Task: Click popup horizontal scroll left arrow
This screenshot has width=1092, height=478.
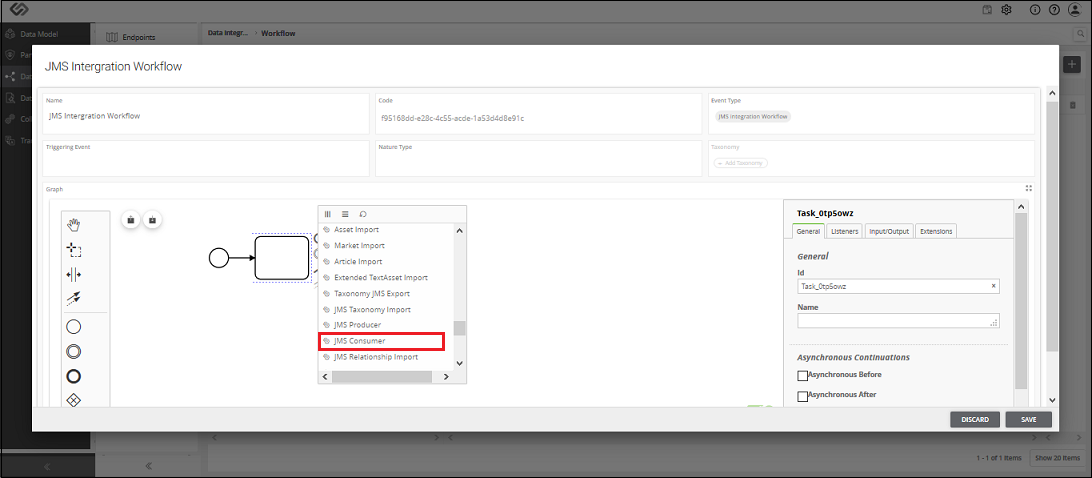Action: (325, 376)
